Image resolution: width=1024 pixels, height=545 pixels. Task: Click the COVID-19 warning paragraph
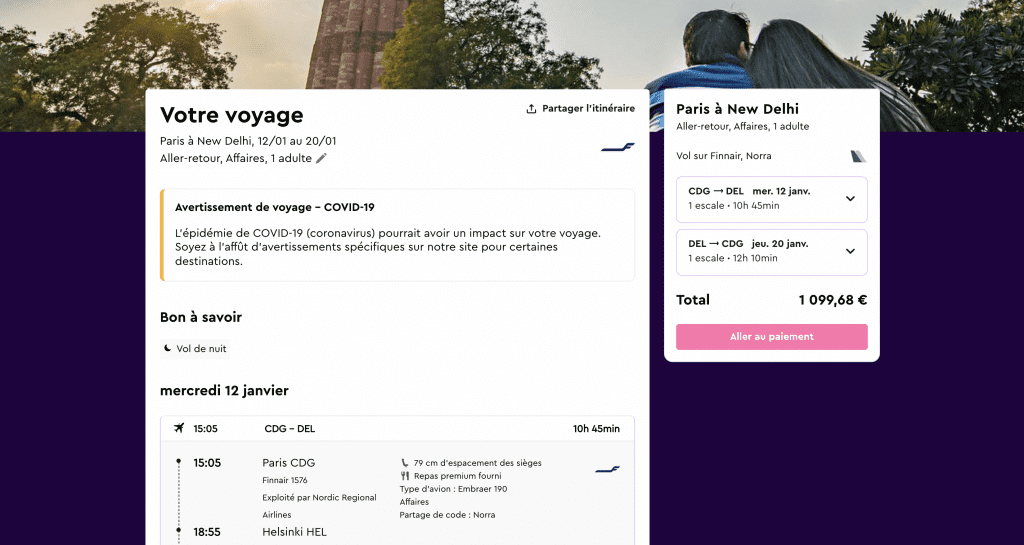coord(388,247)
